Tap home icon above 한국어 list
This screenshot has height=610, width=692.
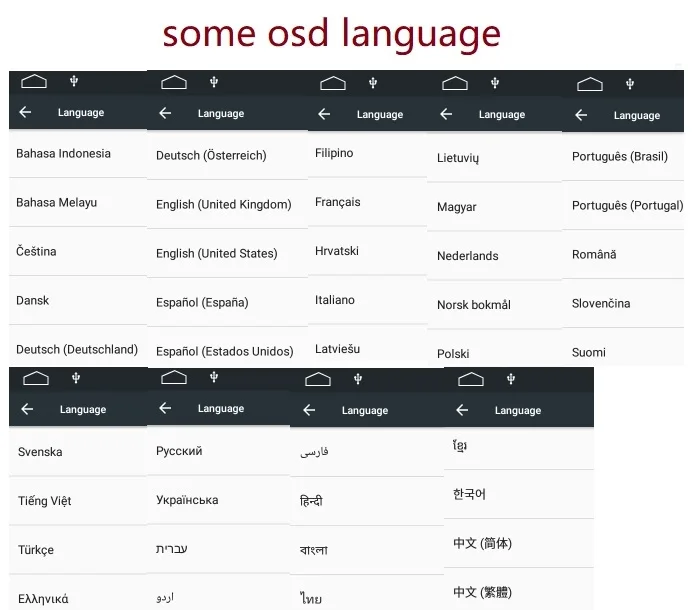pos(471,379)
